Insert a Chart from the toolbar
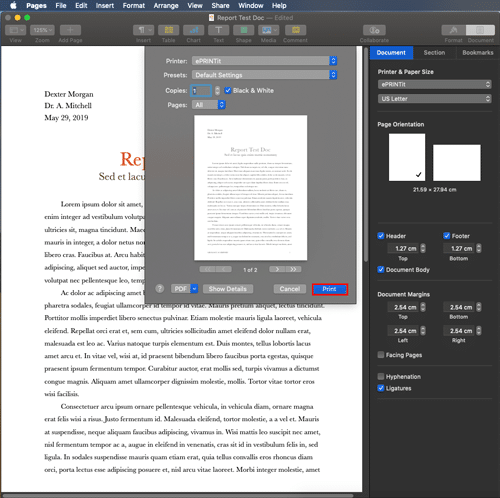The image size is (500, 498). (194, 30)
